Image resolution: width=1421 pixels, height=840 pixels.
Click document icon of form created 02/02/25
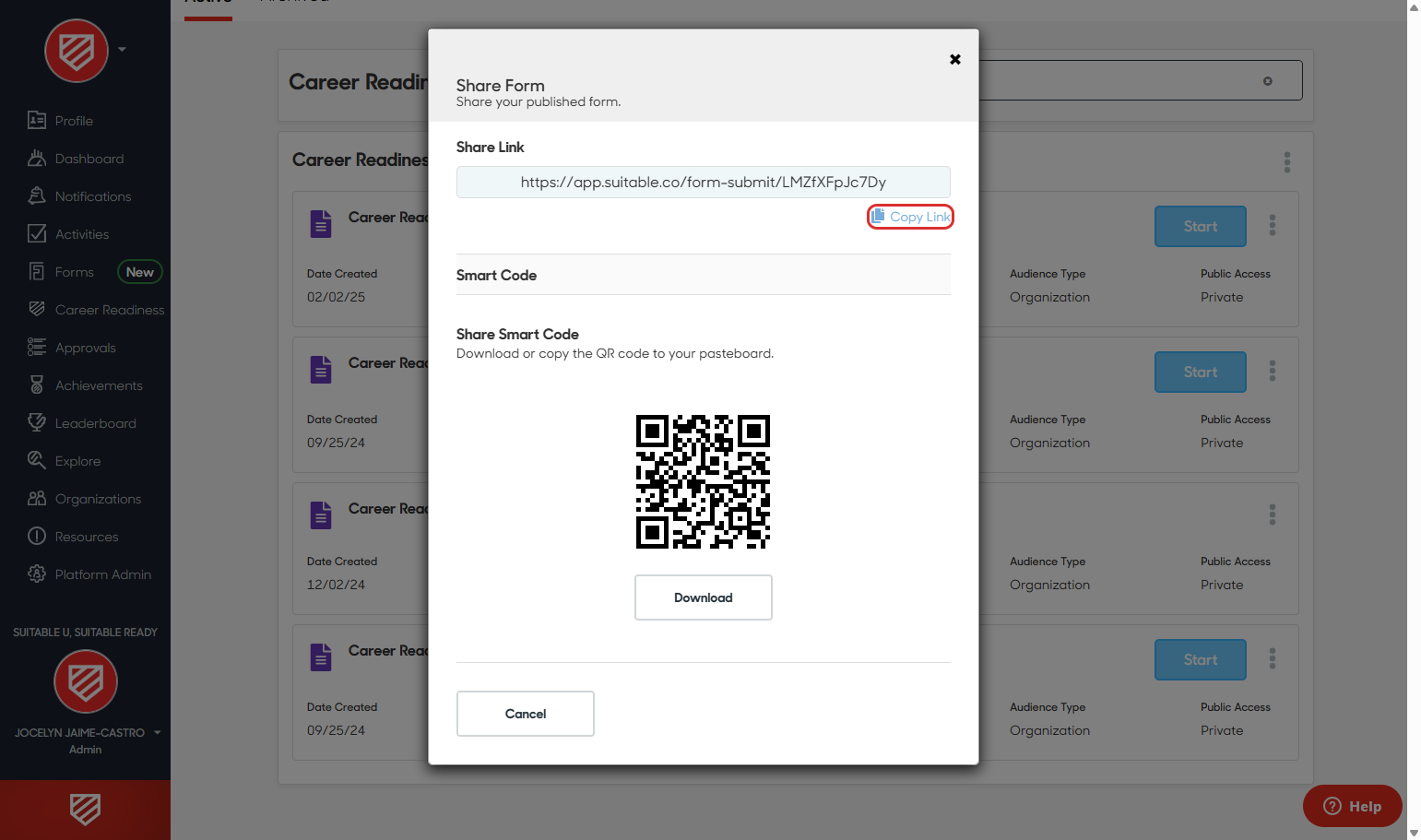[321, 224]
